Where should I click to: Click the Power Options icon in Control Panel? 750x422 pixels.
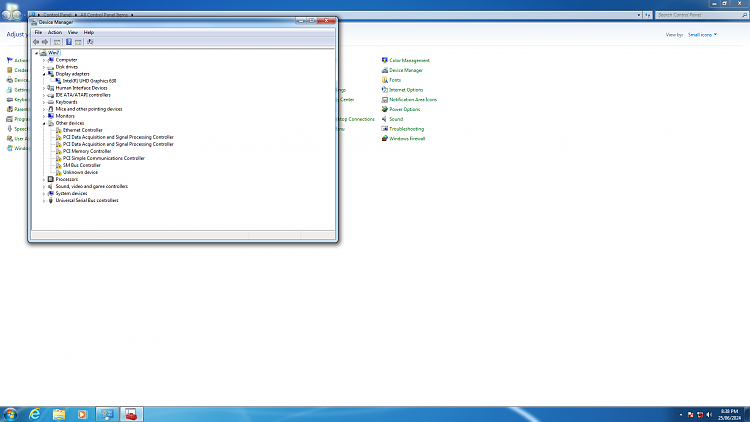[x=385, y=109]
